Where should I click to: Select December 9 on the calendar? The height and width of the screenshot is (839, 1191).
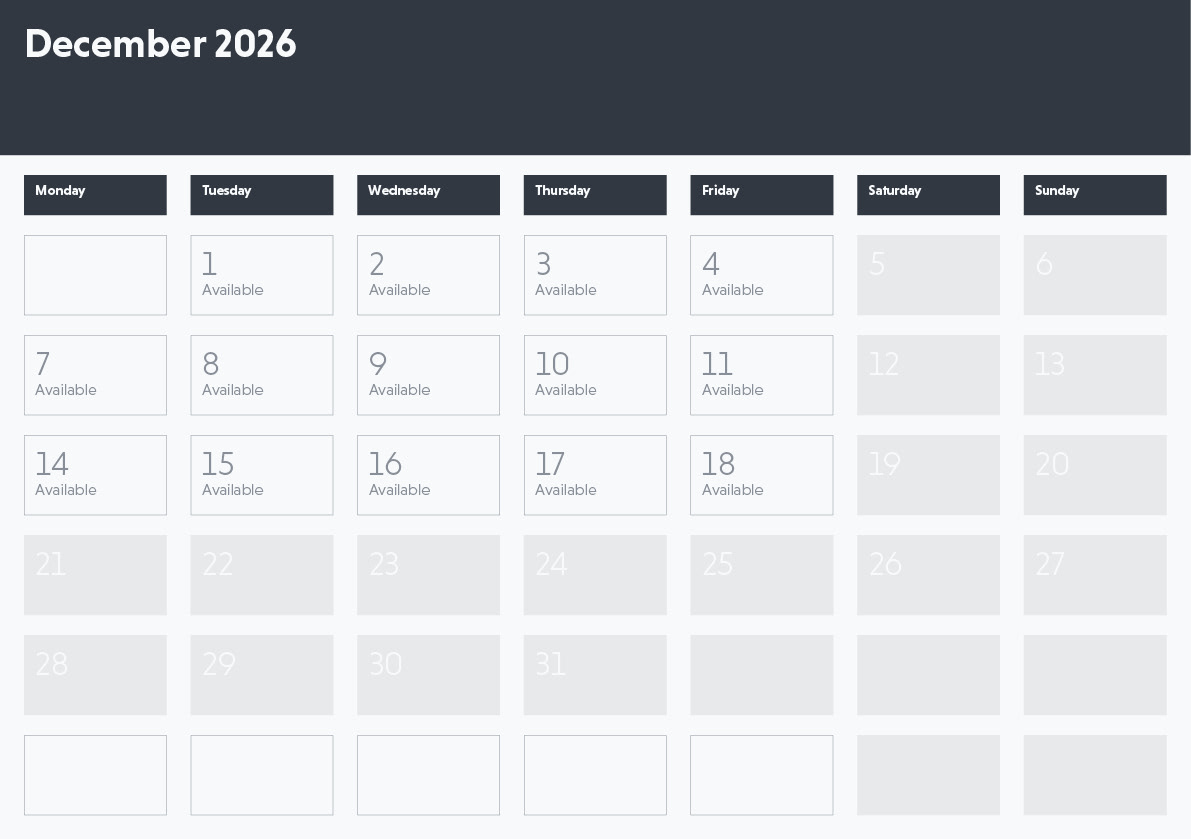pos(428,375)
